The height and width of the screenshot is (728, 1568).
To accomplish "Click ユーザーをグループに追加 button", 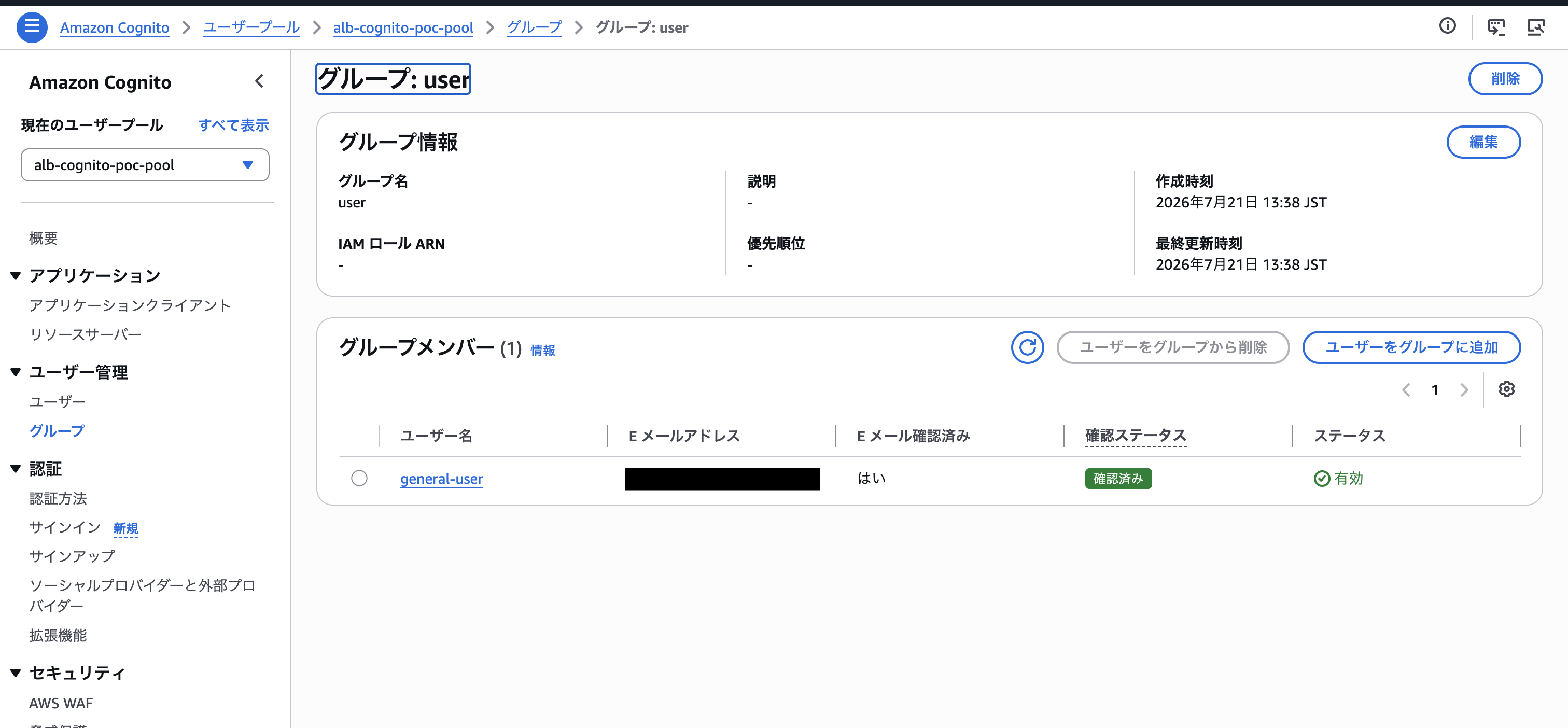I will (x=1411, y=347).
